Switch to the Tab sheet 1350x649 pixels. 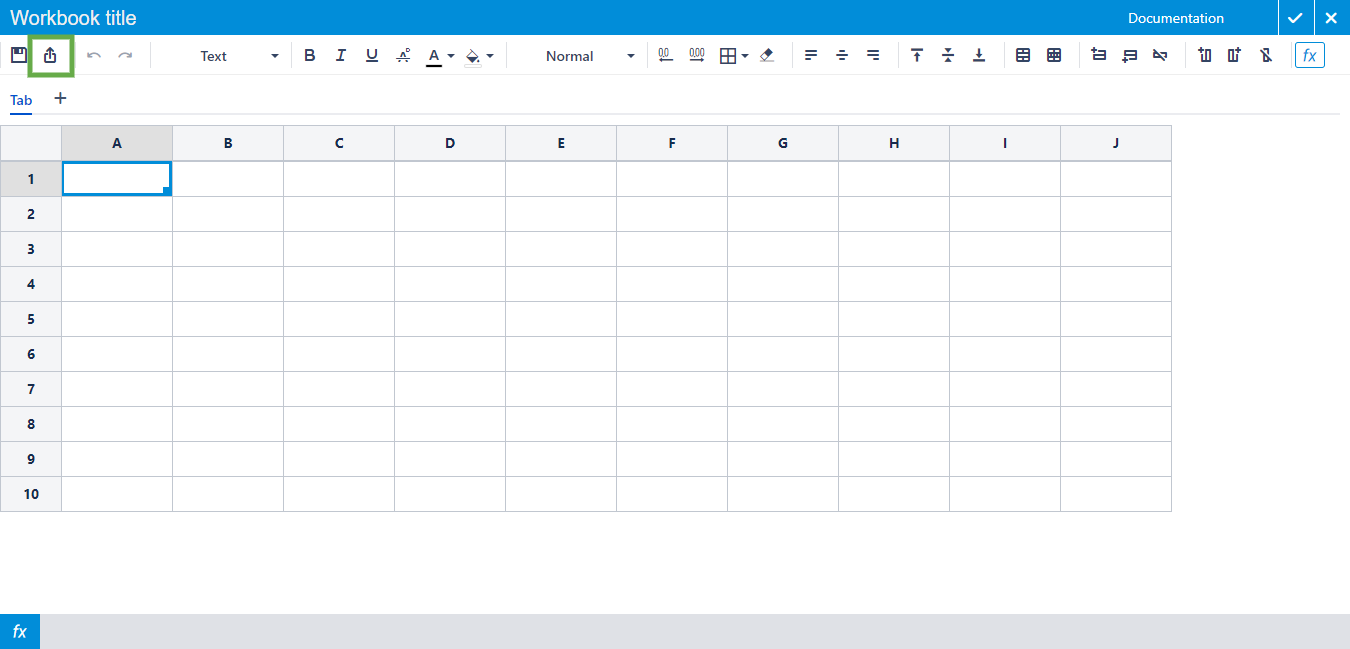click(21, 100)
